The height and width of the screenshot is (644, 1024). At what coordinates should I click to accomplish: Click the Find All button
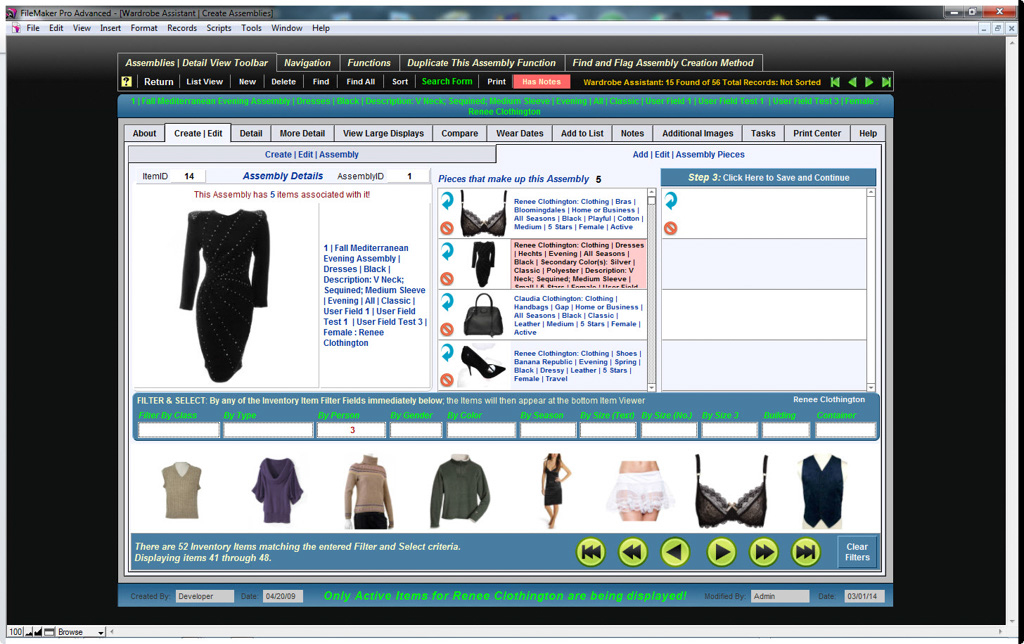coord(360,82)
